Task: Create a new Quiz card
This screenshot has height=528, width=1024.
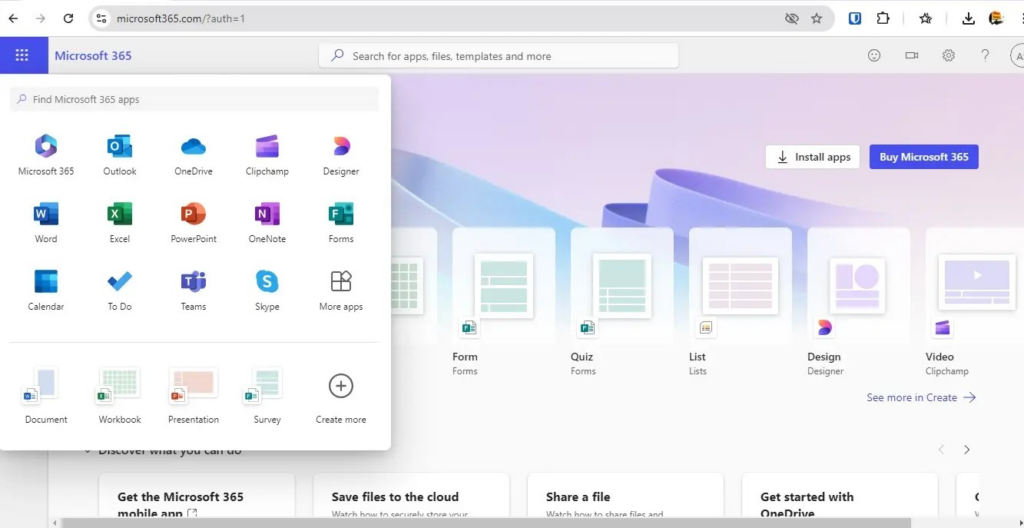Action: point(622,303)
